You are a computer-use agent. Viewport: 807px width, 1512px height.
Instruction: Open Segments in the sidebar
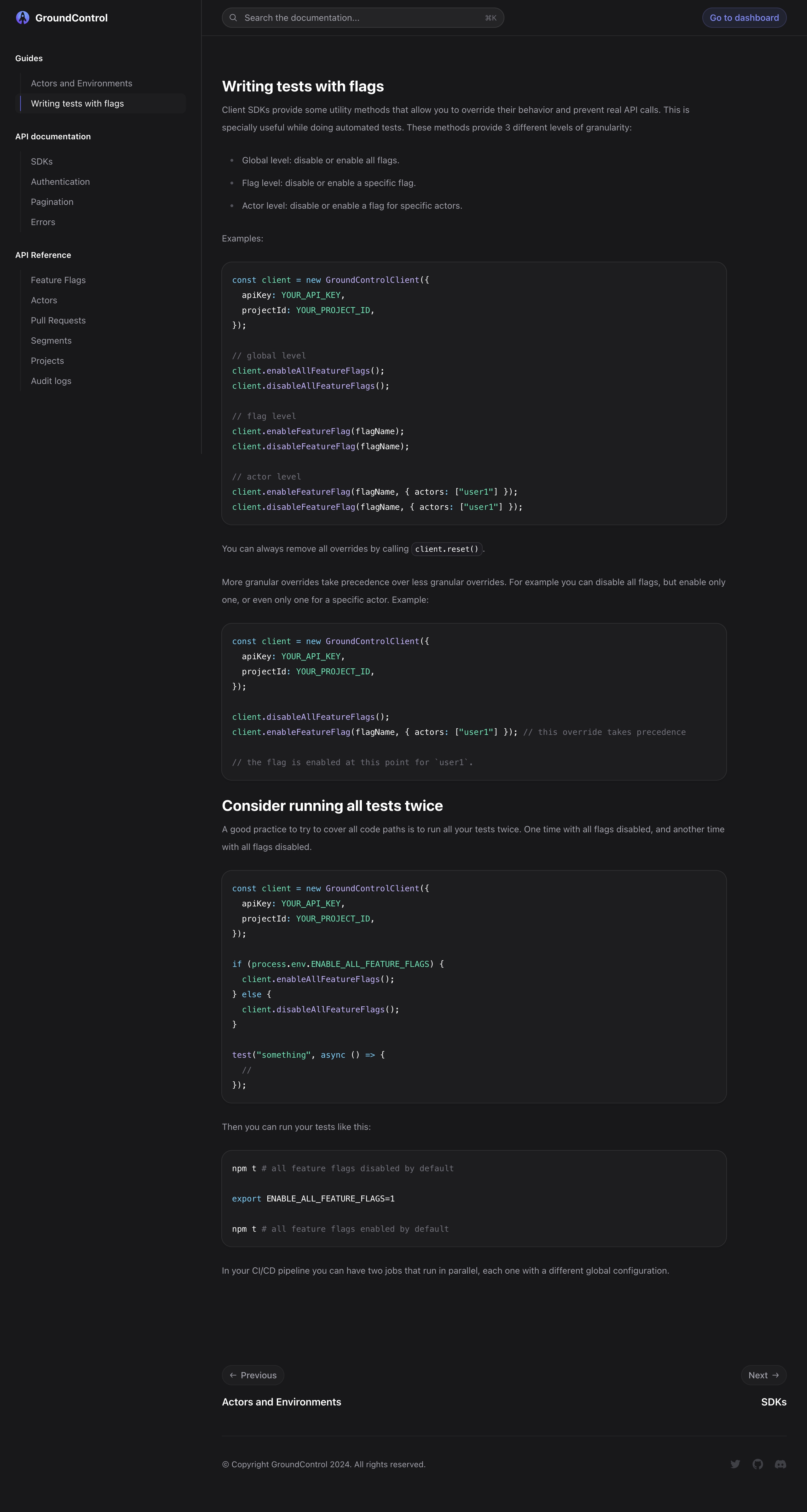coord(51,340)
